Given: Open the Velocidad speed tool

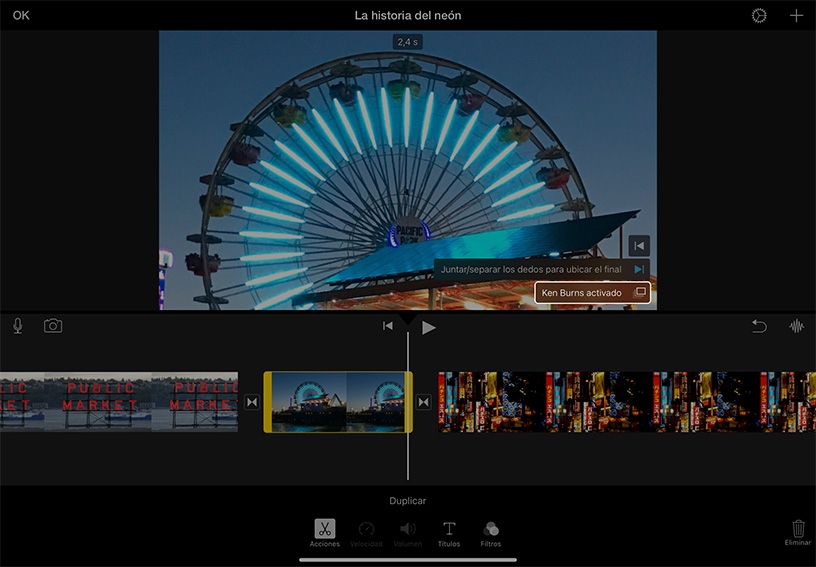Looking at the screenshot, I should (366, 534).
